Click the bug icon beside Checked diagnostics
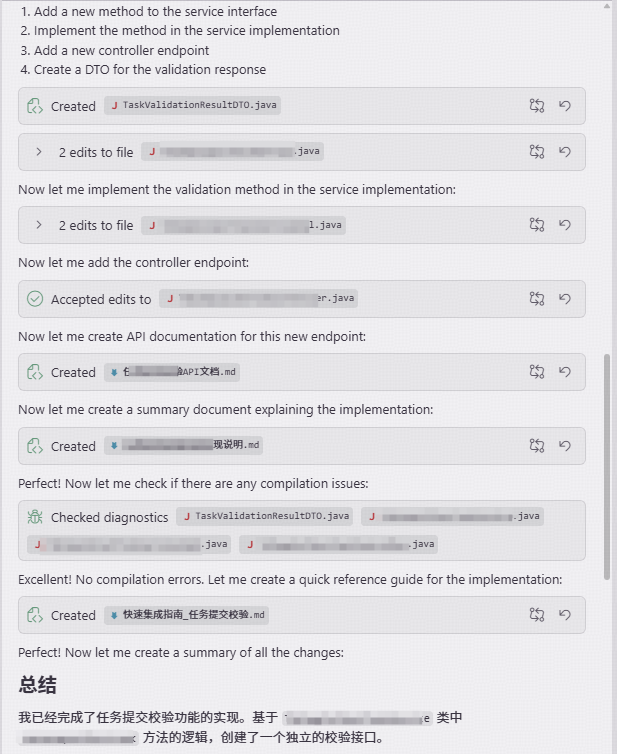 click(x=35, y=517)
